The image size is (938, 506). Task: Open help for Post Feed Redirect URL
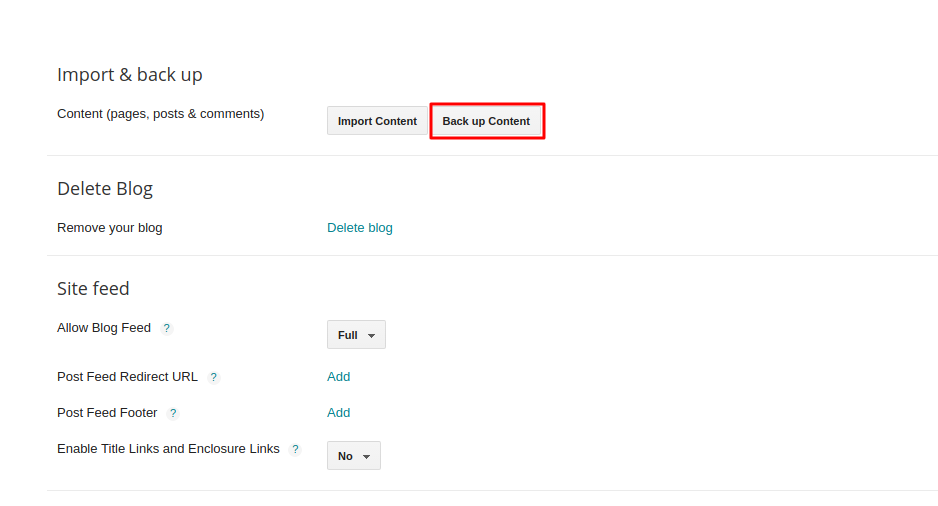213,378
